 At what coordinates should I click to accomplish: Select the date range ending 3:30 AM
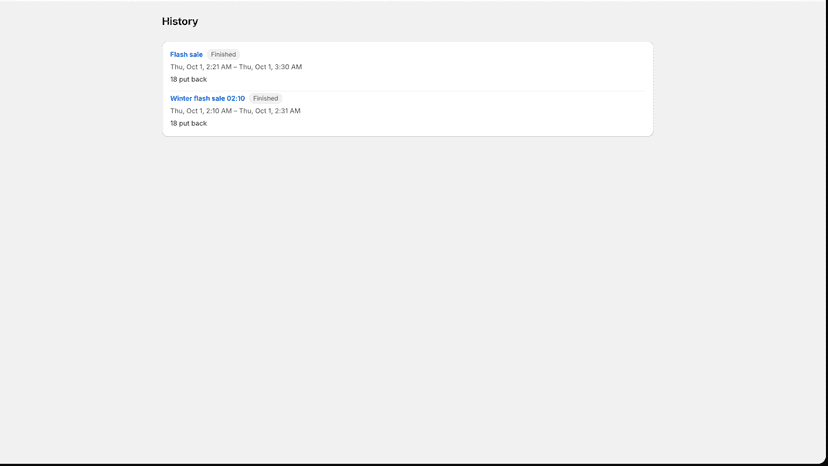click(236, 67)
